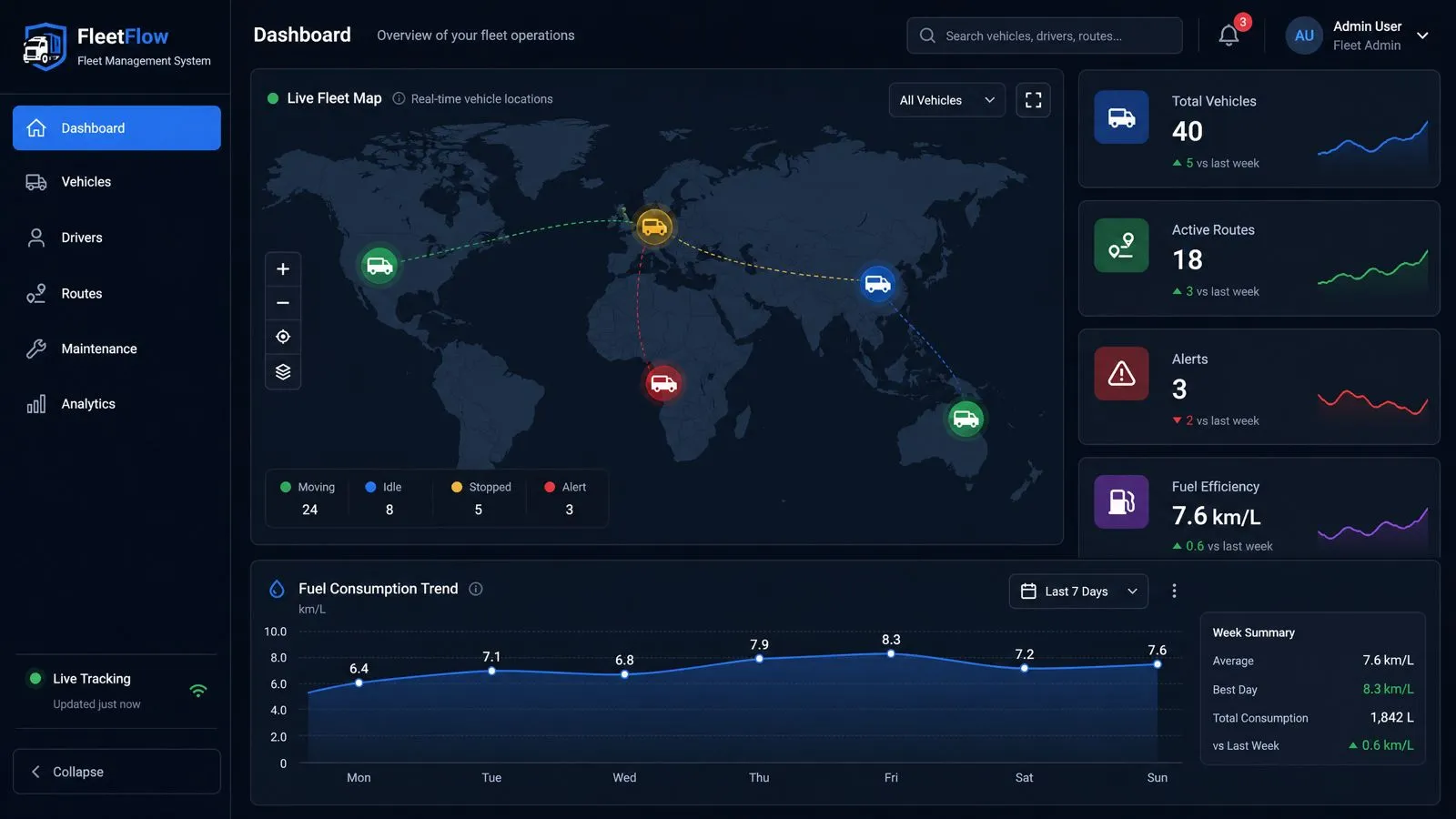The image size is (1456, 819).
Task: Open the notifications bell
Action: point(1228,35)
